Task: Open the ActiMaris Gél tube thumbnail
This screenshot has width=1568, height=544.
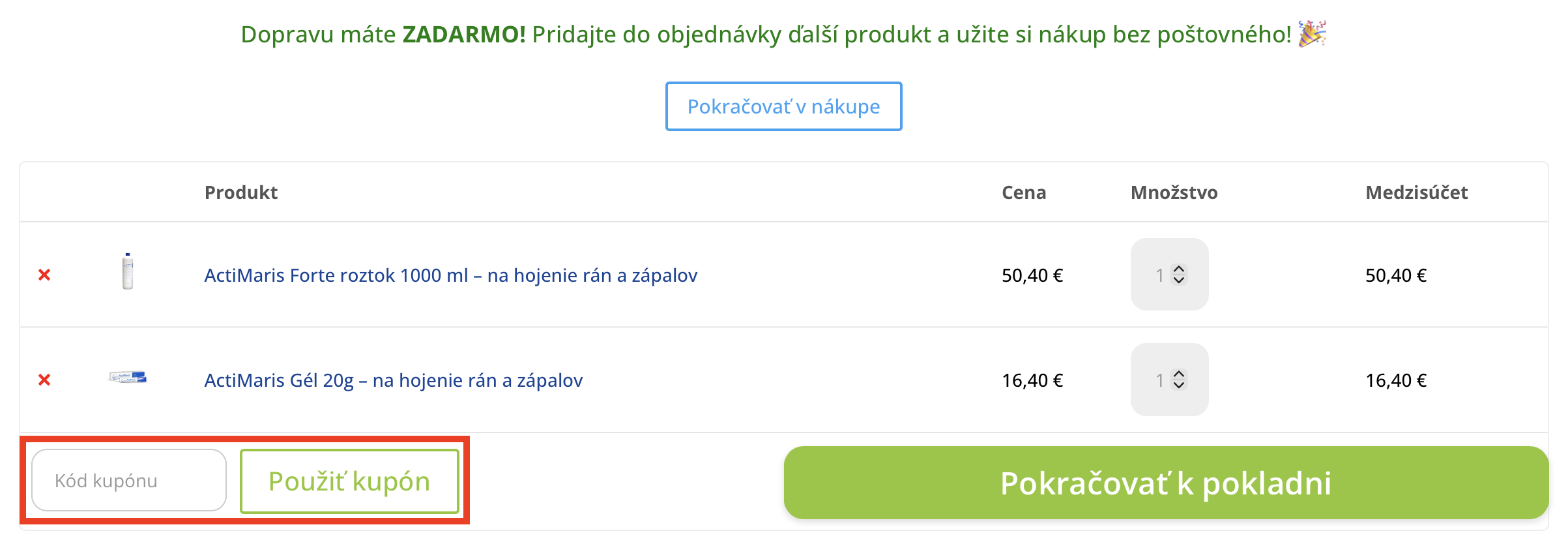Action: tap(128, 377)
